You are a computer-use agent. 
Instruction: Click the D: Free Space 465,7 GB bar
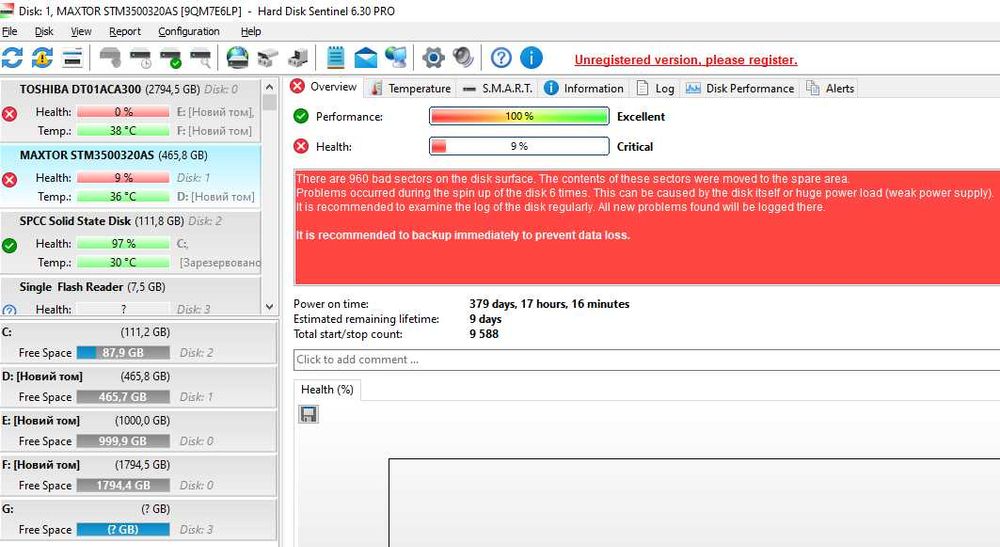click(x=123, y=397)
